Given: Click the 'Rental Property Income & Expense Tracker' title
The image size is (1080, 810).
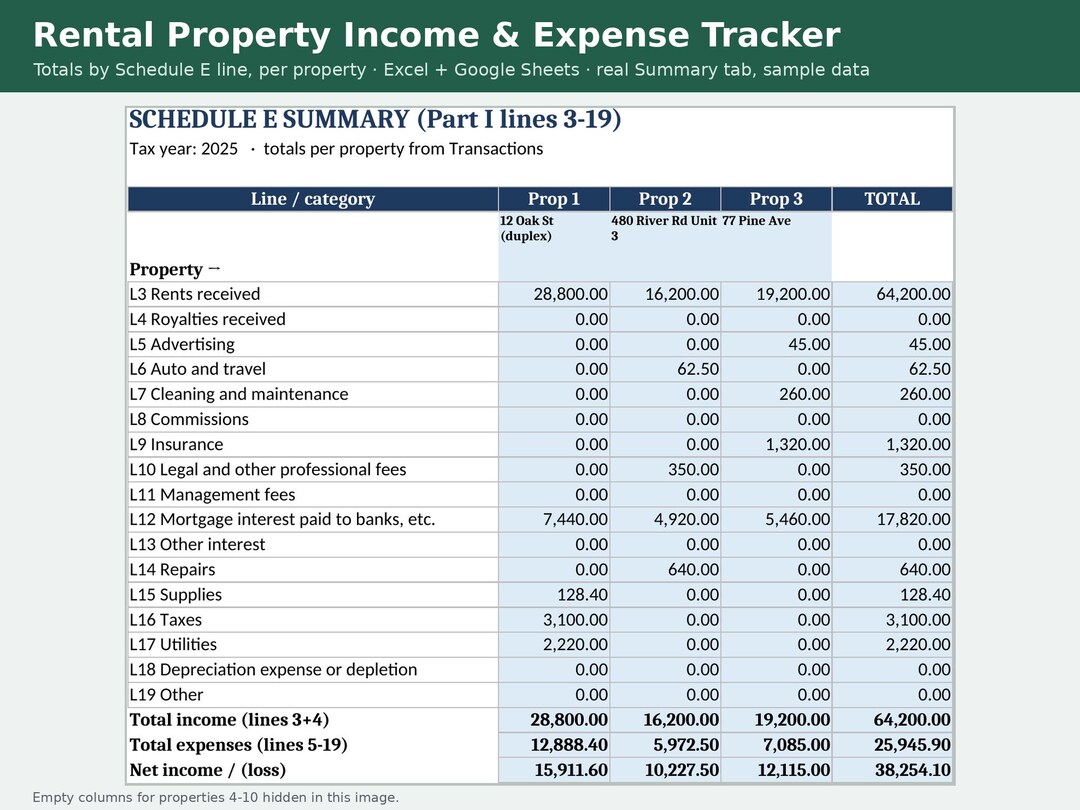Looking at the screenshot, I should point(437,35).
